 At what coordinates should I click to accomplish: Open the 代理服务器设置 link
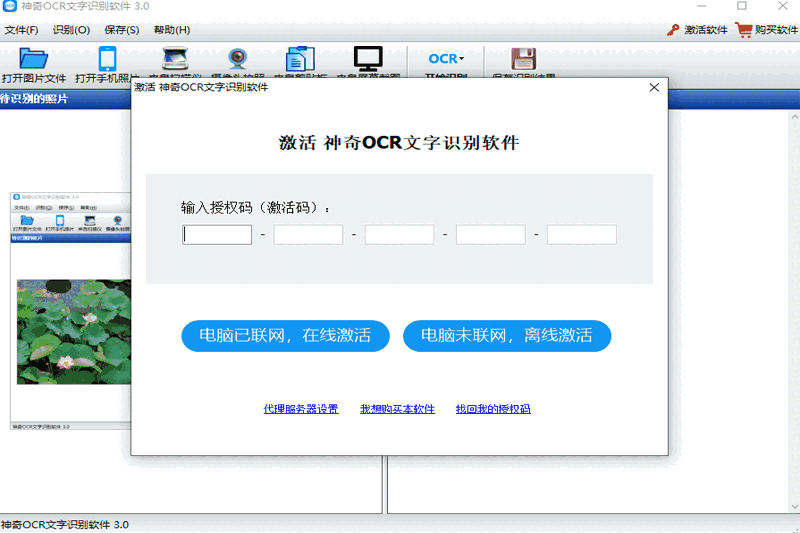coord(301,409)
